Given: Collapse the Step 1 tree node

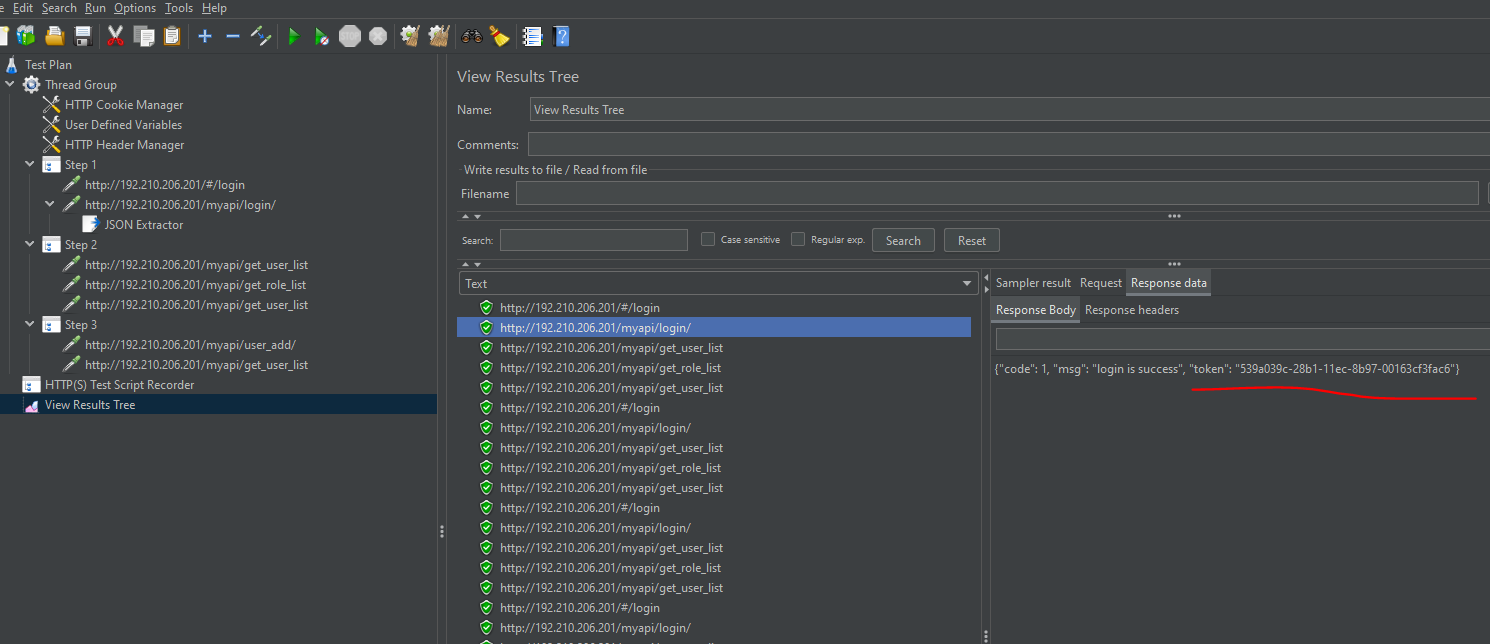Looking at the screenshot, I should [30, 165].
